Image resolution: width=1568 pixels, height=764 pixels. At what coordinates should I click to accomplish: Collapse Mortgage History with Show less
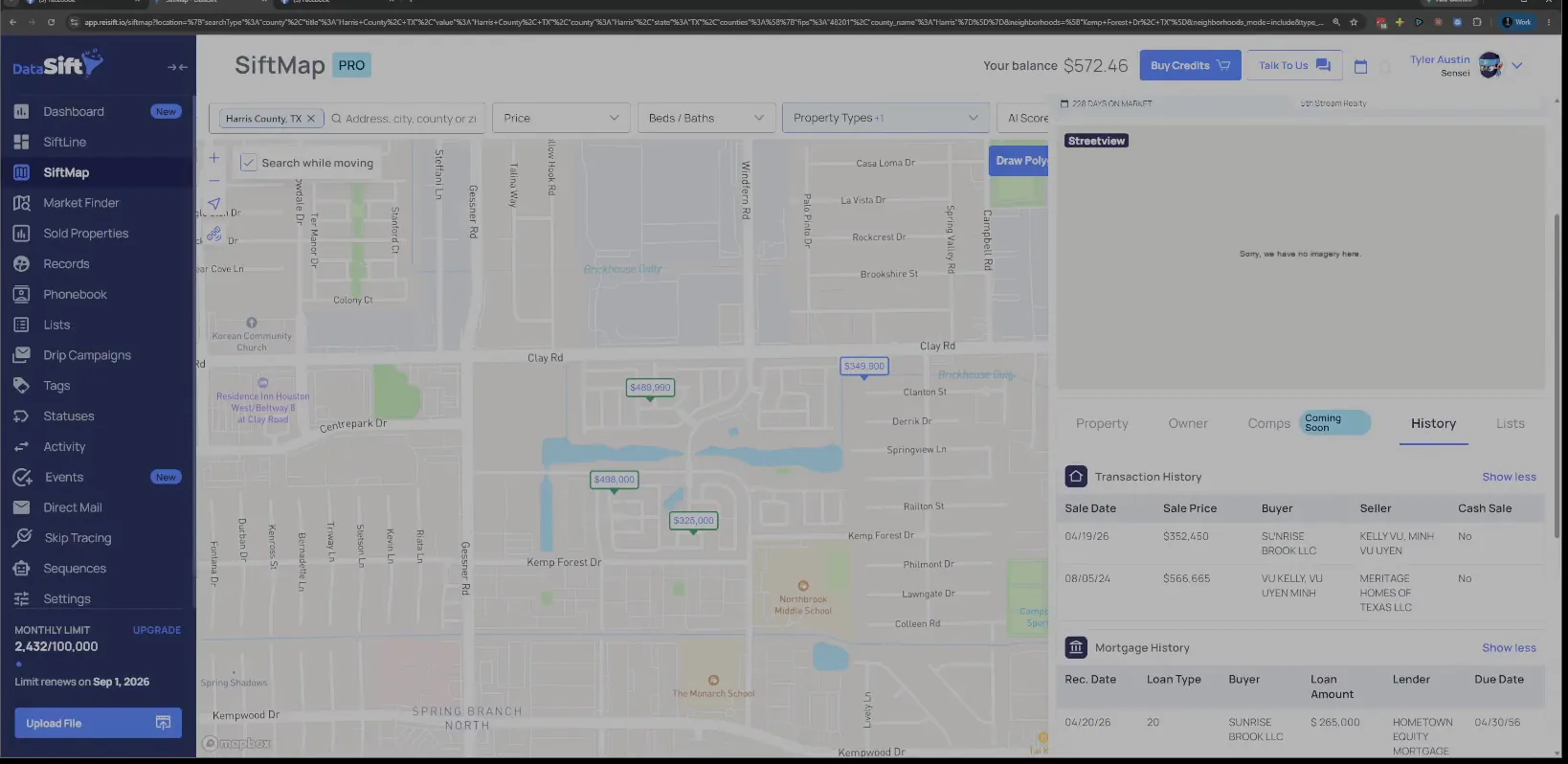pyautogui.click(x=1509, y=648)
